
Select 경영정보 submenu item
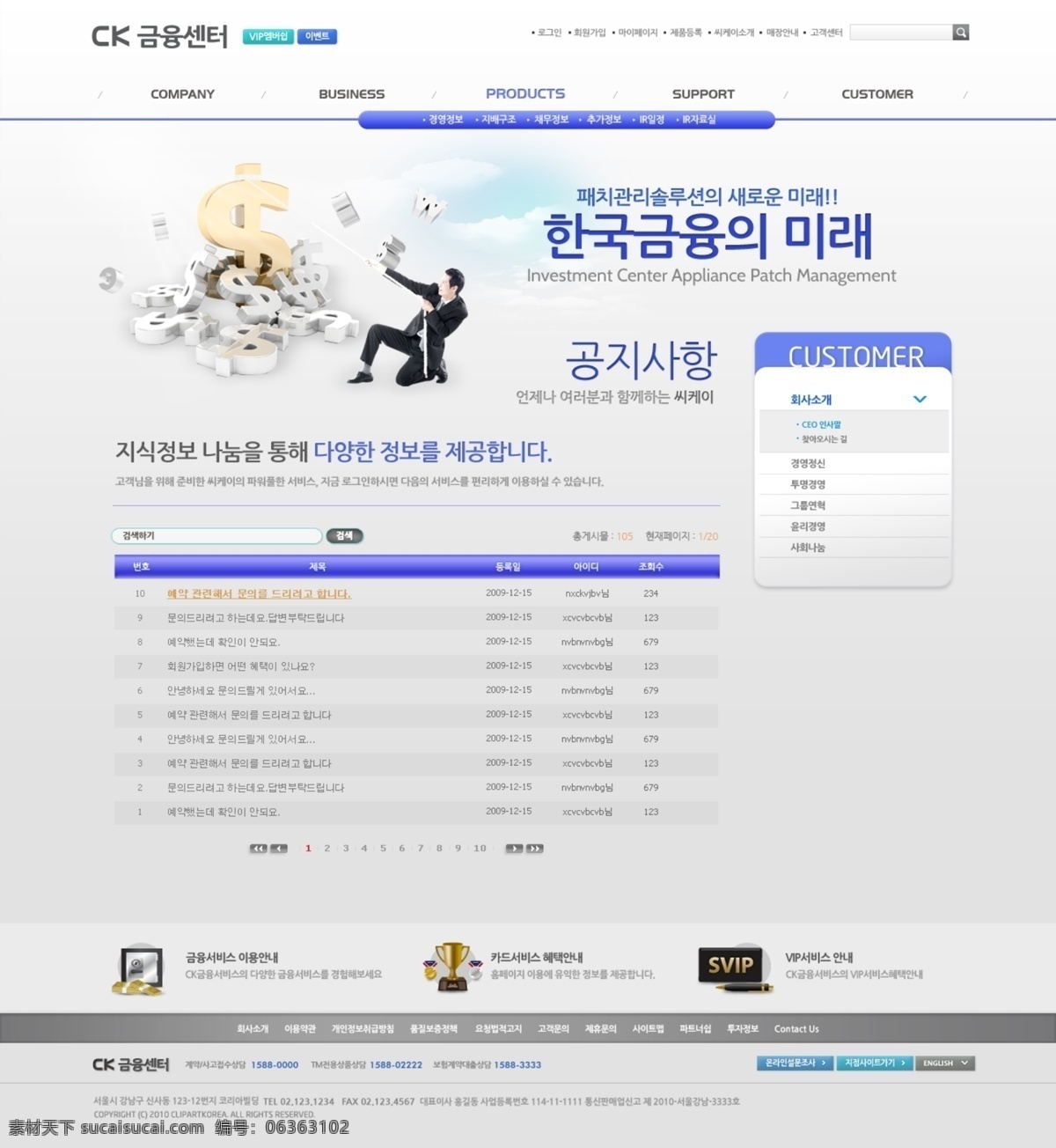[x=445, y=120]
